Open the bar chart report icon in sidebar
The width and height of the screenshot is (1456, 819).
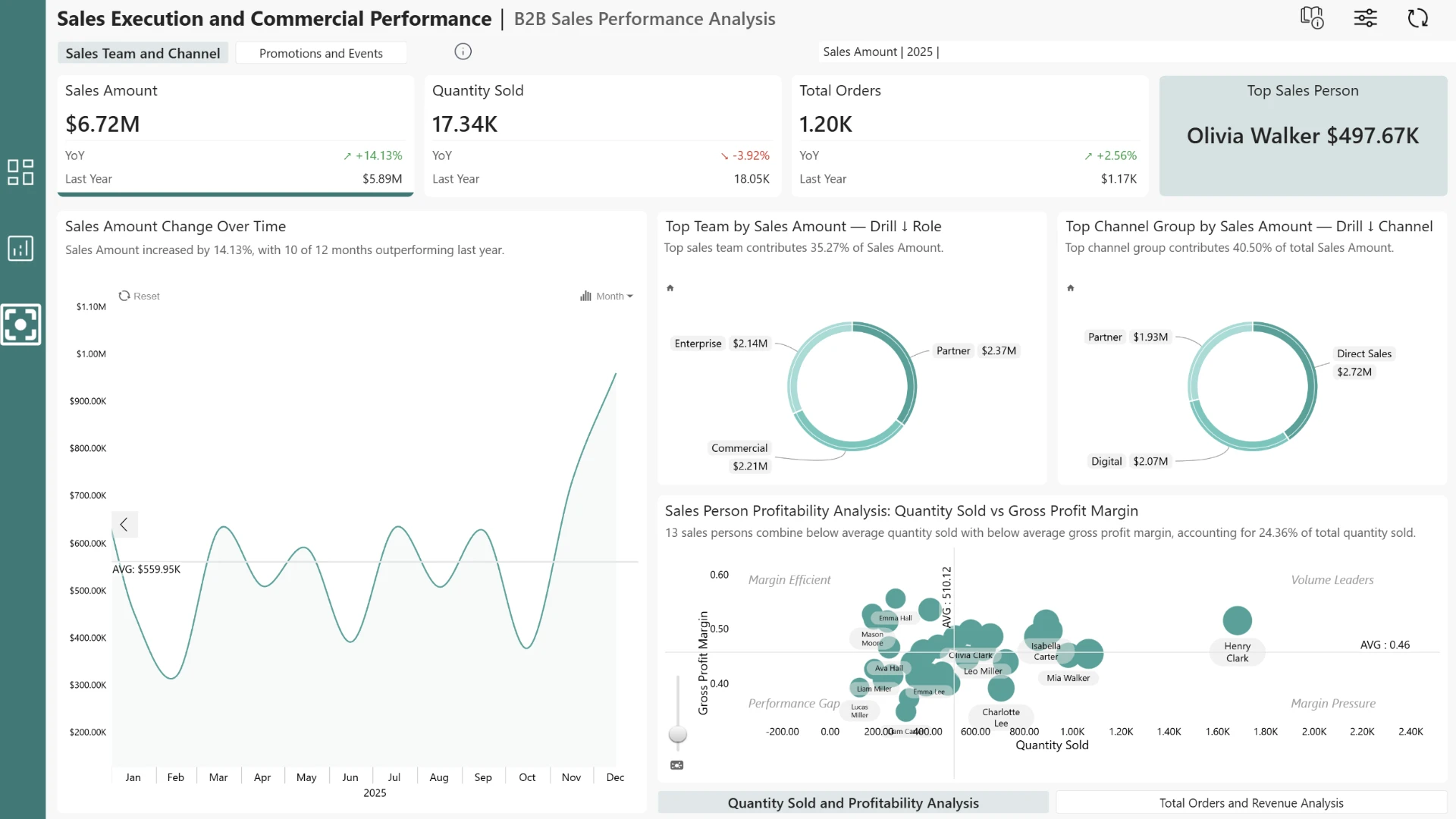pos(20,248)
